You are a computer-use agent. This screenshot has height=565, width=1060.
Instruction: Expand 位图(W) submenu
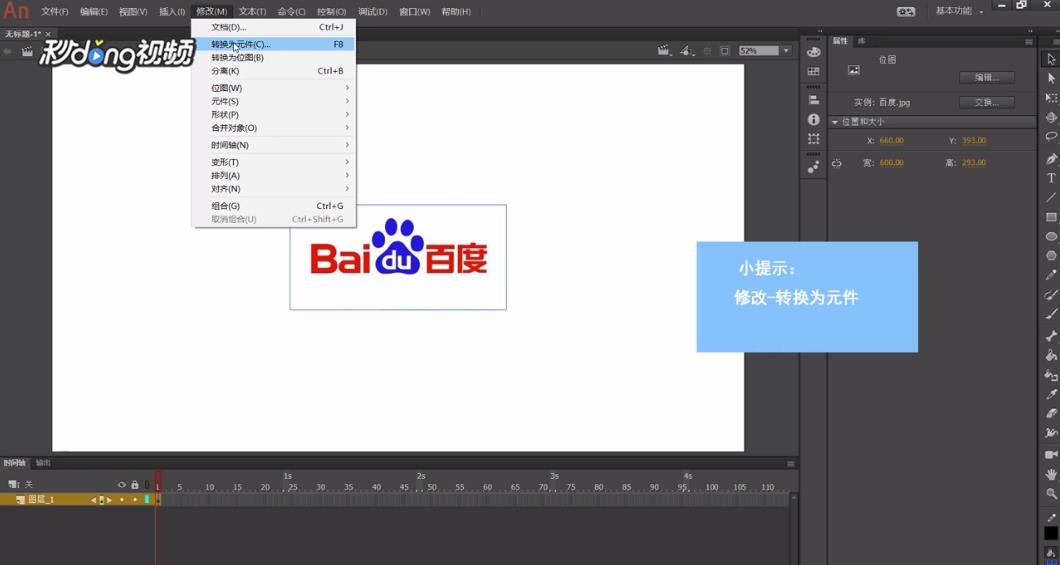(x=273, y=88)
